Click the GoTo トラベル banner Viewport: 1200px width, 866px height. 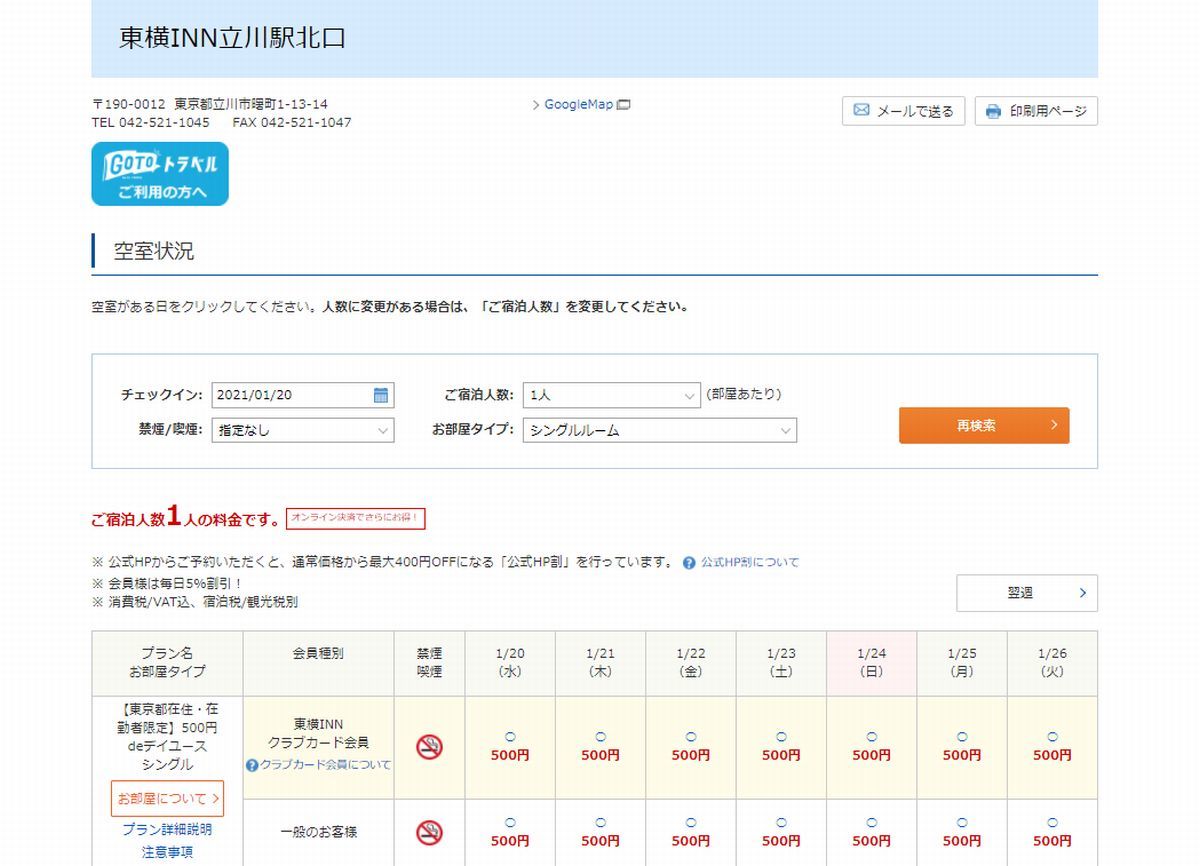point(160,174)
